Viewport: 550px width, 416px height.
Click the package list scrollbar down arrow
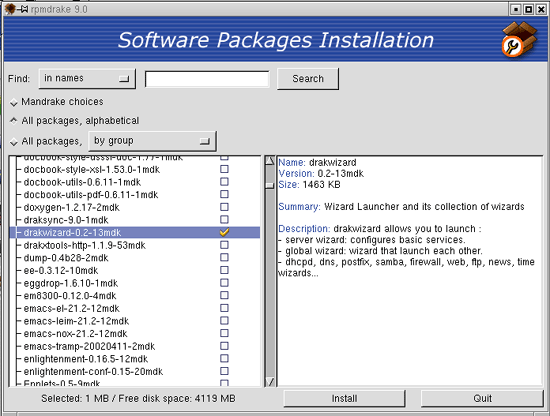click(270, 382)
